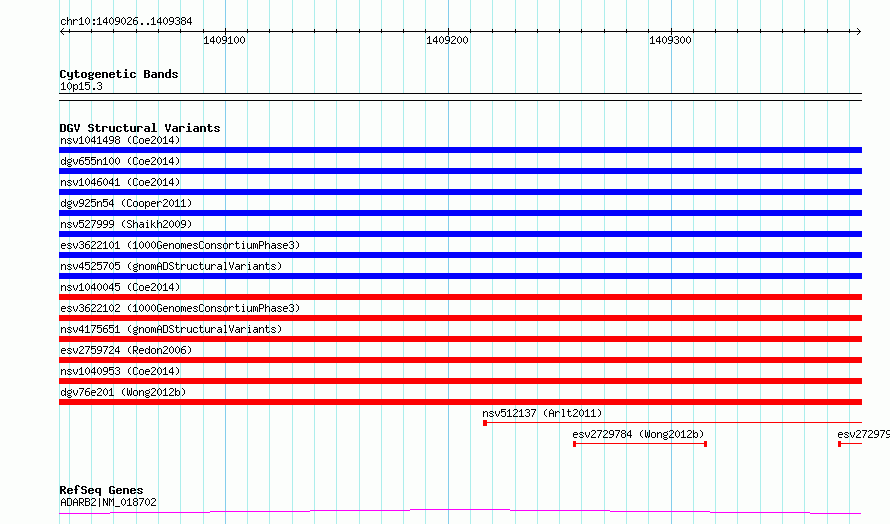This screenshot has height=524, width=890.
Task: Click the right arrow at ruler end
Action: click(x=858, y=31)
